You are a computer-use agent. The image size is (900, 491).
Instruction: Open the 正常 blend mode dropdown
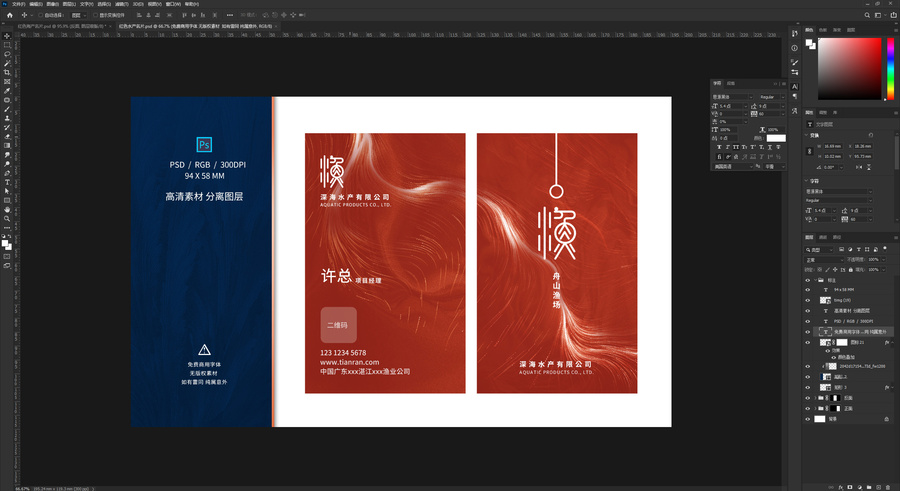coord(824,260)
